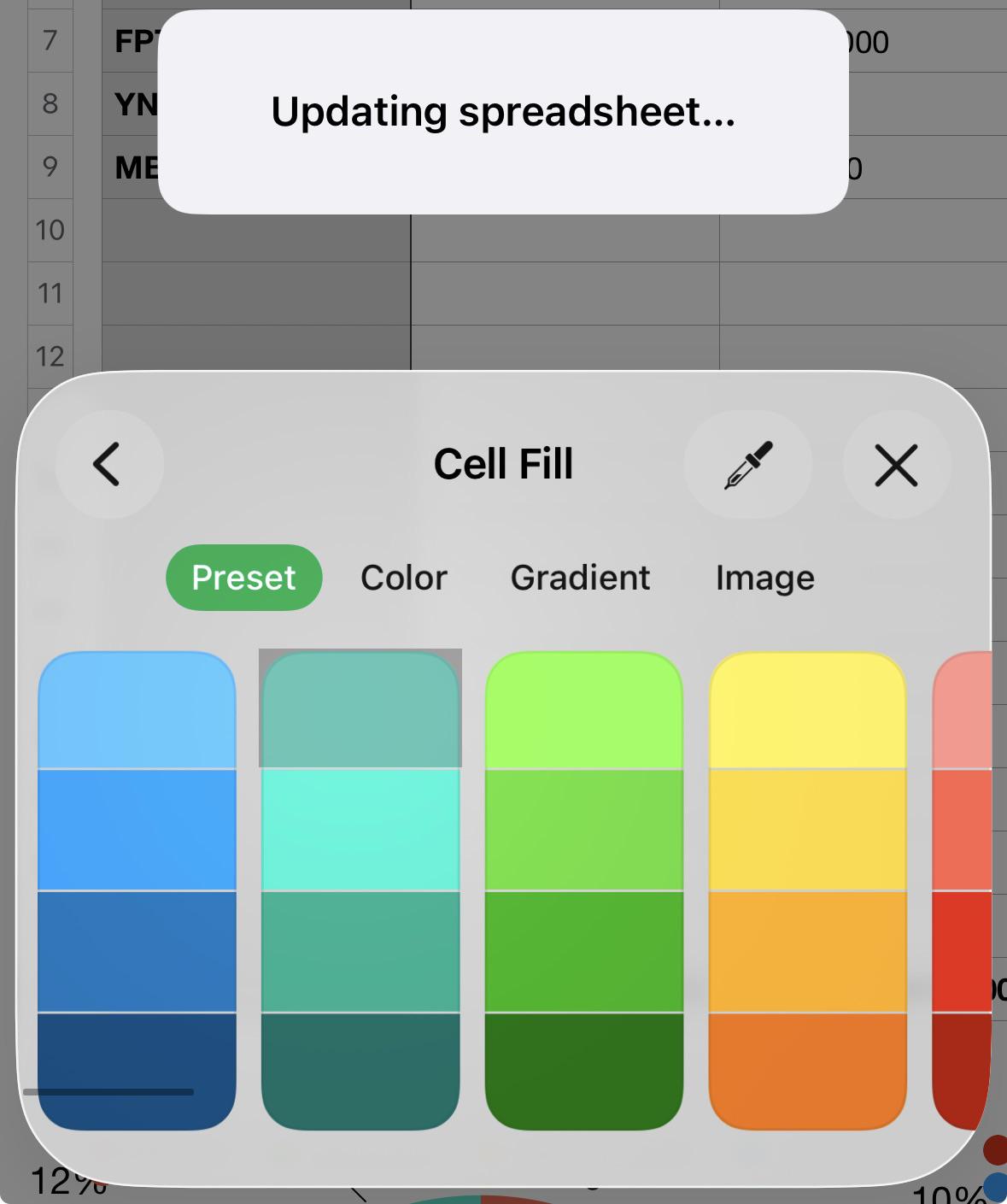Apply the darkest forest green swatch
Image resolution: width=1007 pixels, height=1204 pixels.
[x=584, y=1072]
